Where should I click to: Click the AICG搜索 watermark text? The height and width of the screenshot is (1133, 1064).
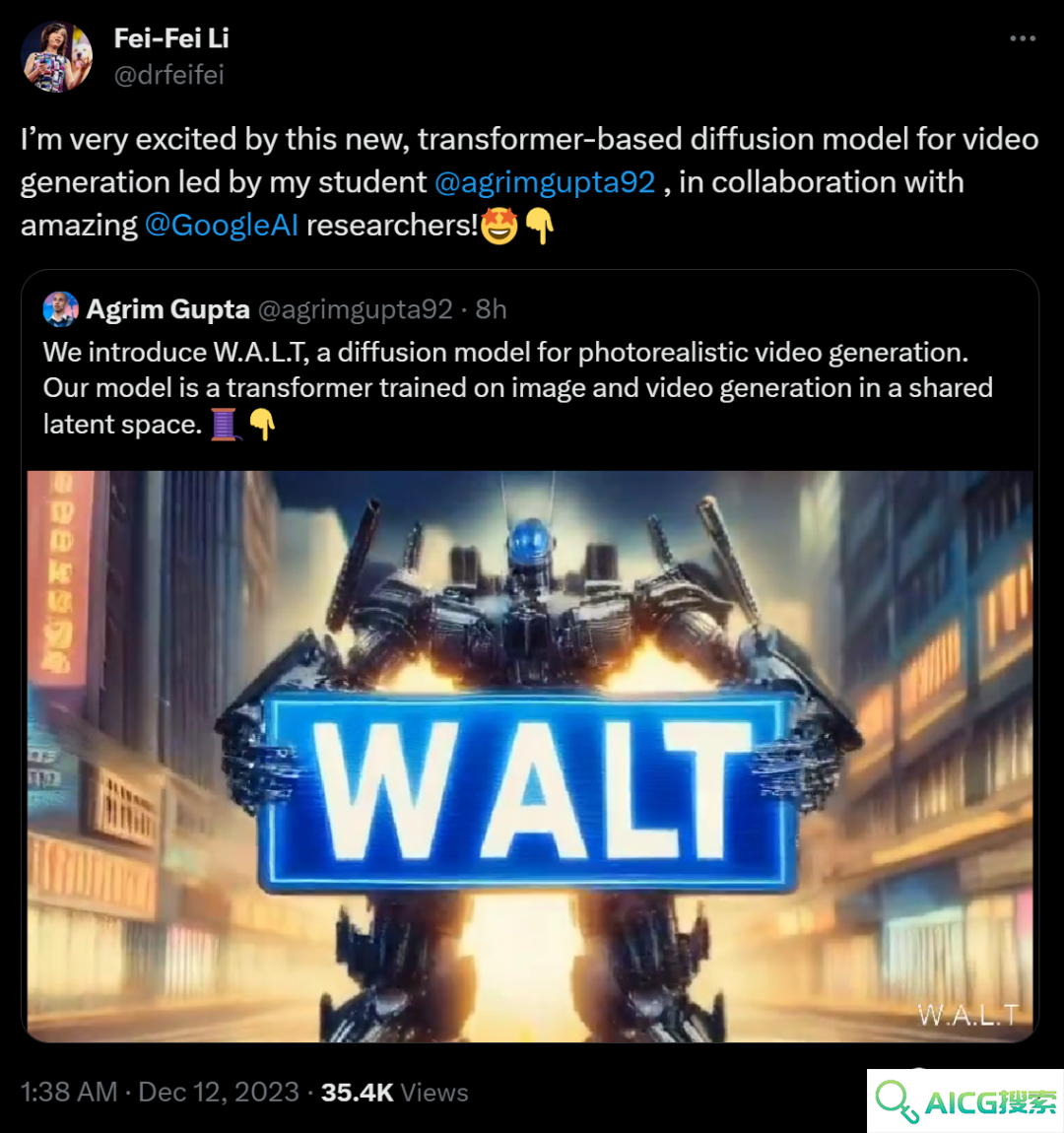990,1102
